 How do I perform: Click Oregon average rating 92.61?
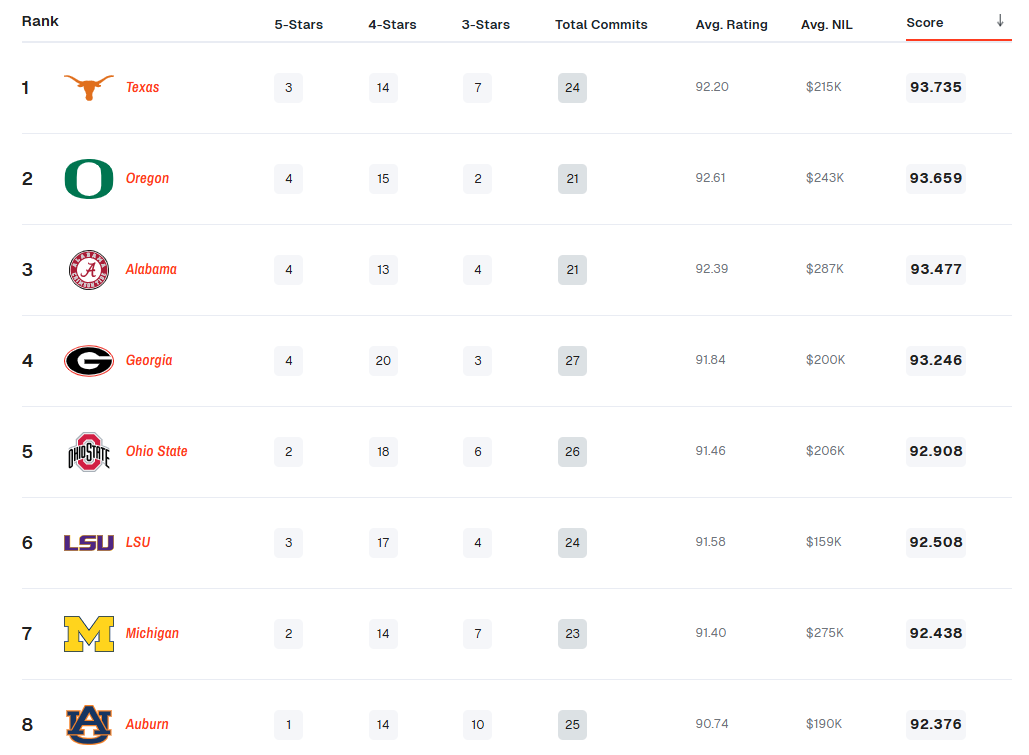[711, 178]
